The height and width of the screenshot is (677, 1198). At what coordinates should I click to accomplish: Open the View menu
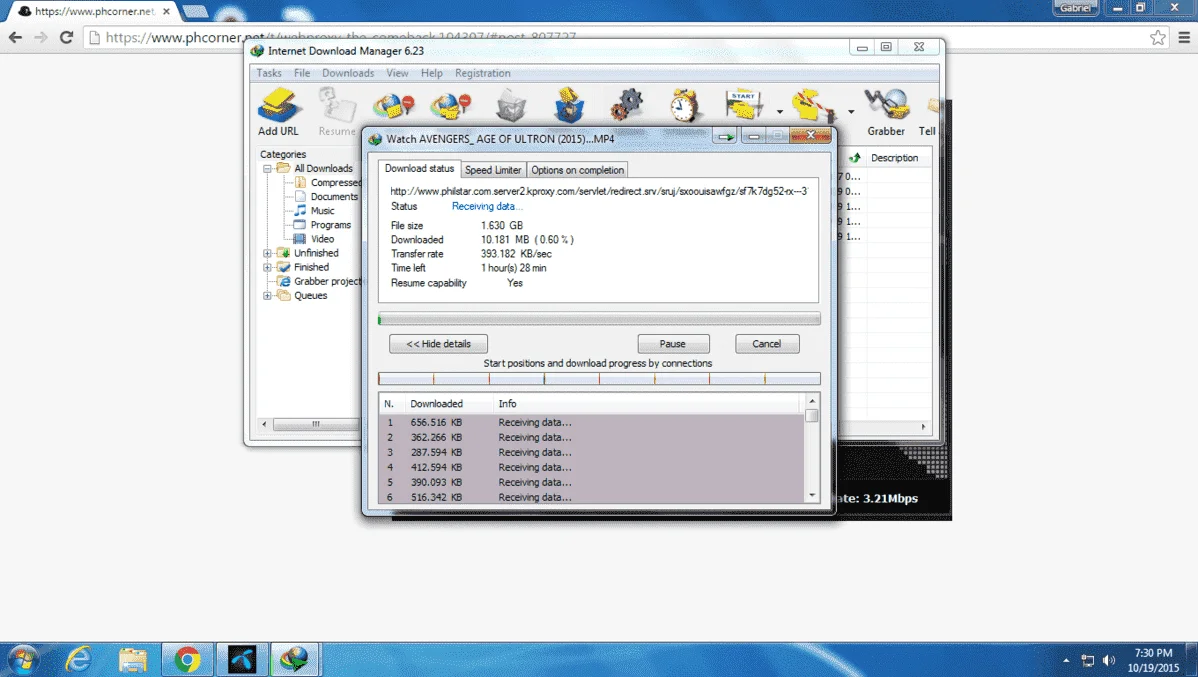397,73
